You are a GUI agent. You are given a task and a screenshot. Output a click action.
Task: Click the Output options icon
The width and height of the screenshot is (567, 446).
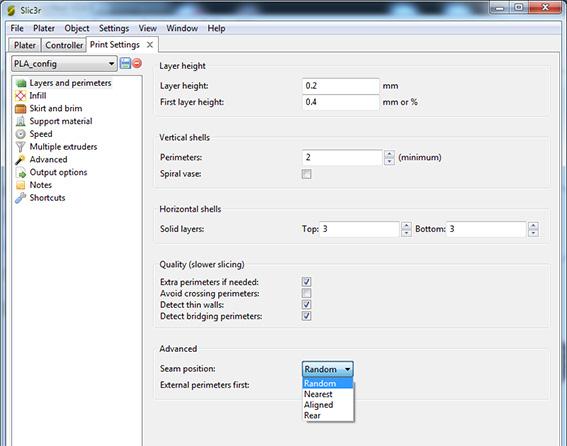click(x=21, y=173)
